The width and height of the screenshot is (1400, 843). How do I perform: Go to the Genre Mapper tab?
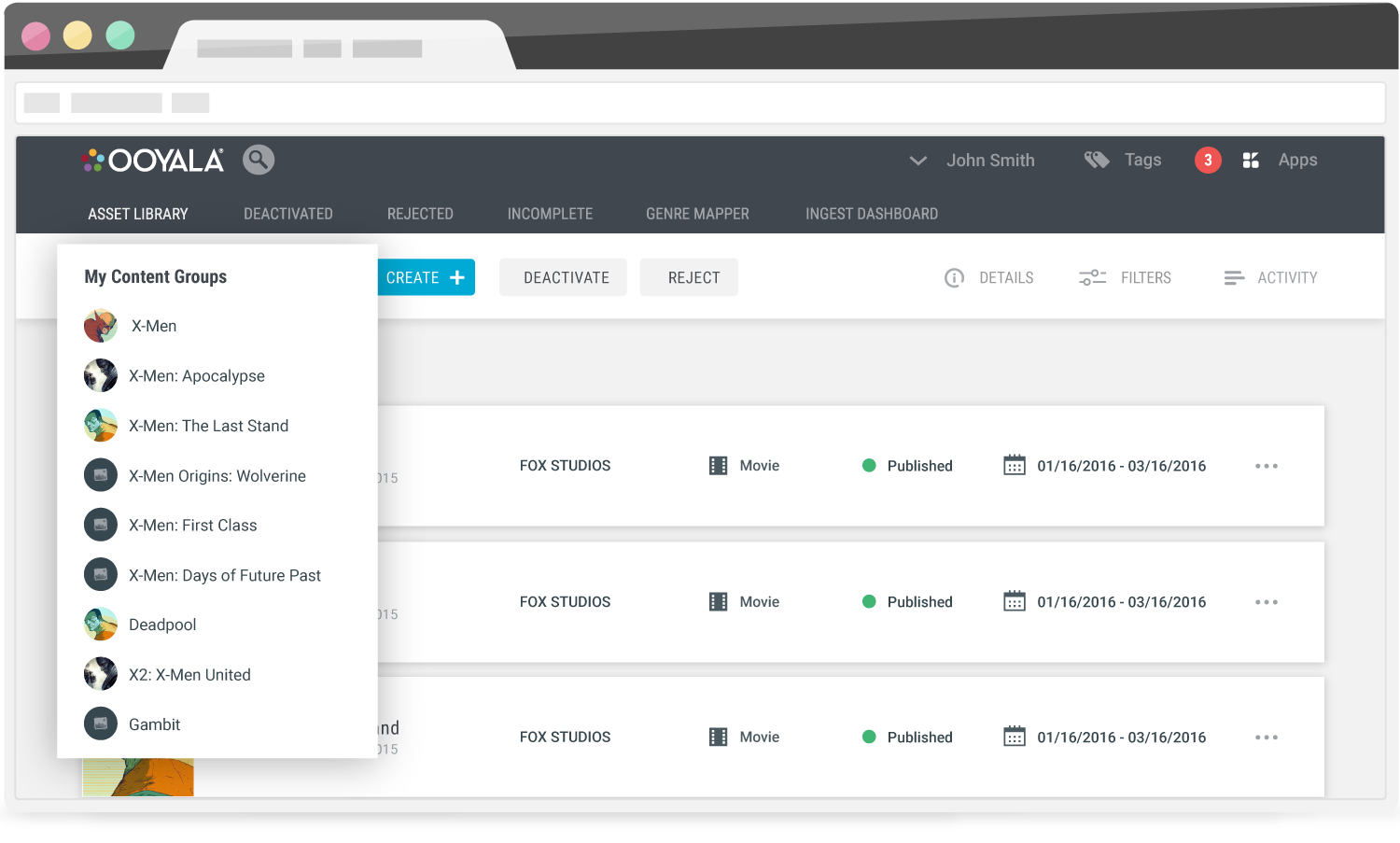697,214
